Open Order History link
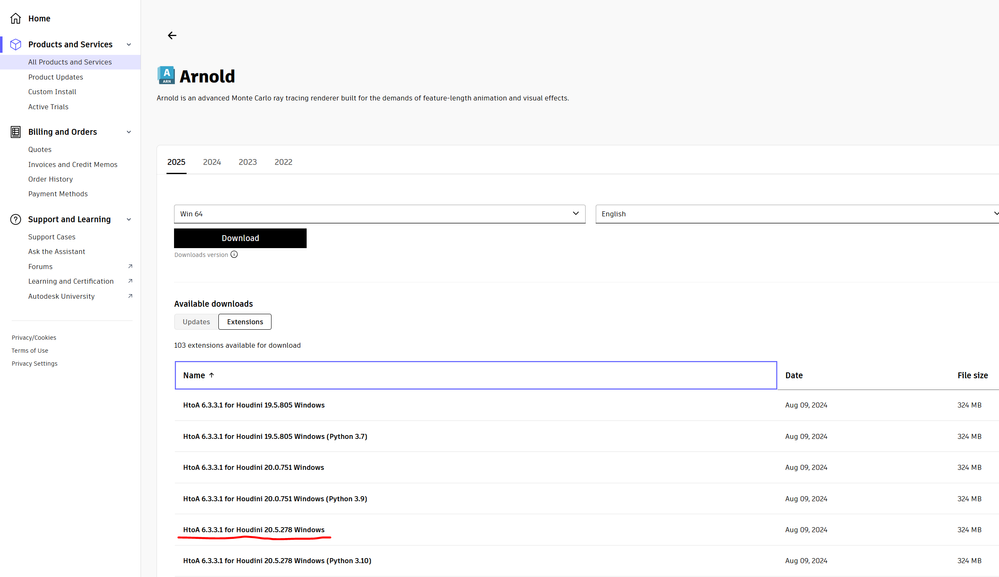The image size is (999, 577). coord(50,179)
